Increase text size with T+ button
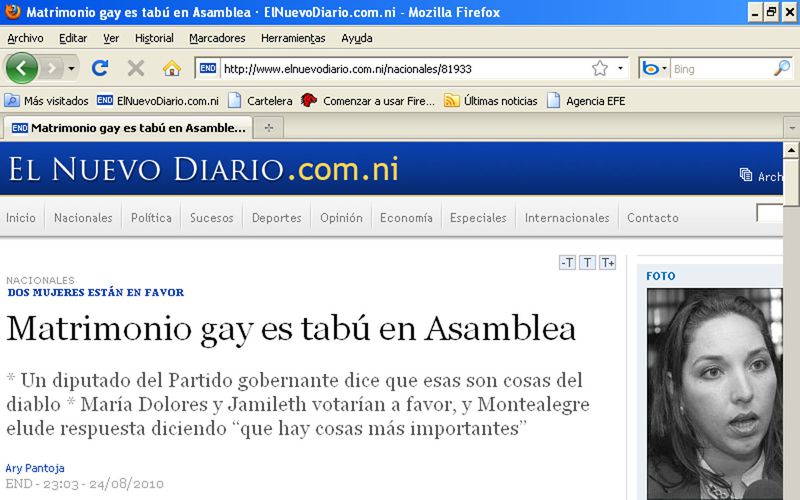 [x=607, y=263]
